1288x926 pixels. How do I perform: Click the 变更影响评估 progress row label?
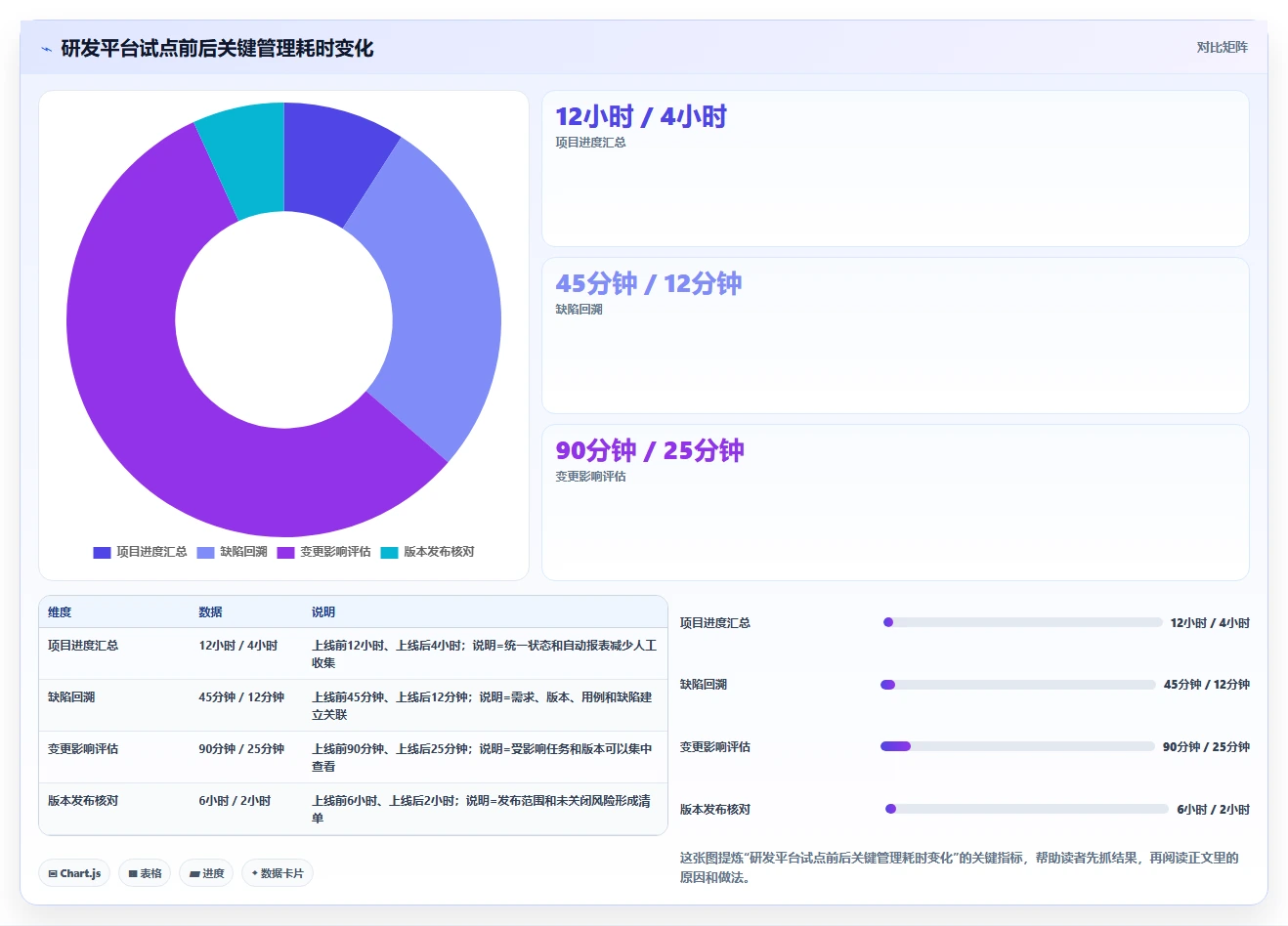tap(715, 747)
